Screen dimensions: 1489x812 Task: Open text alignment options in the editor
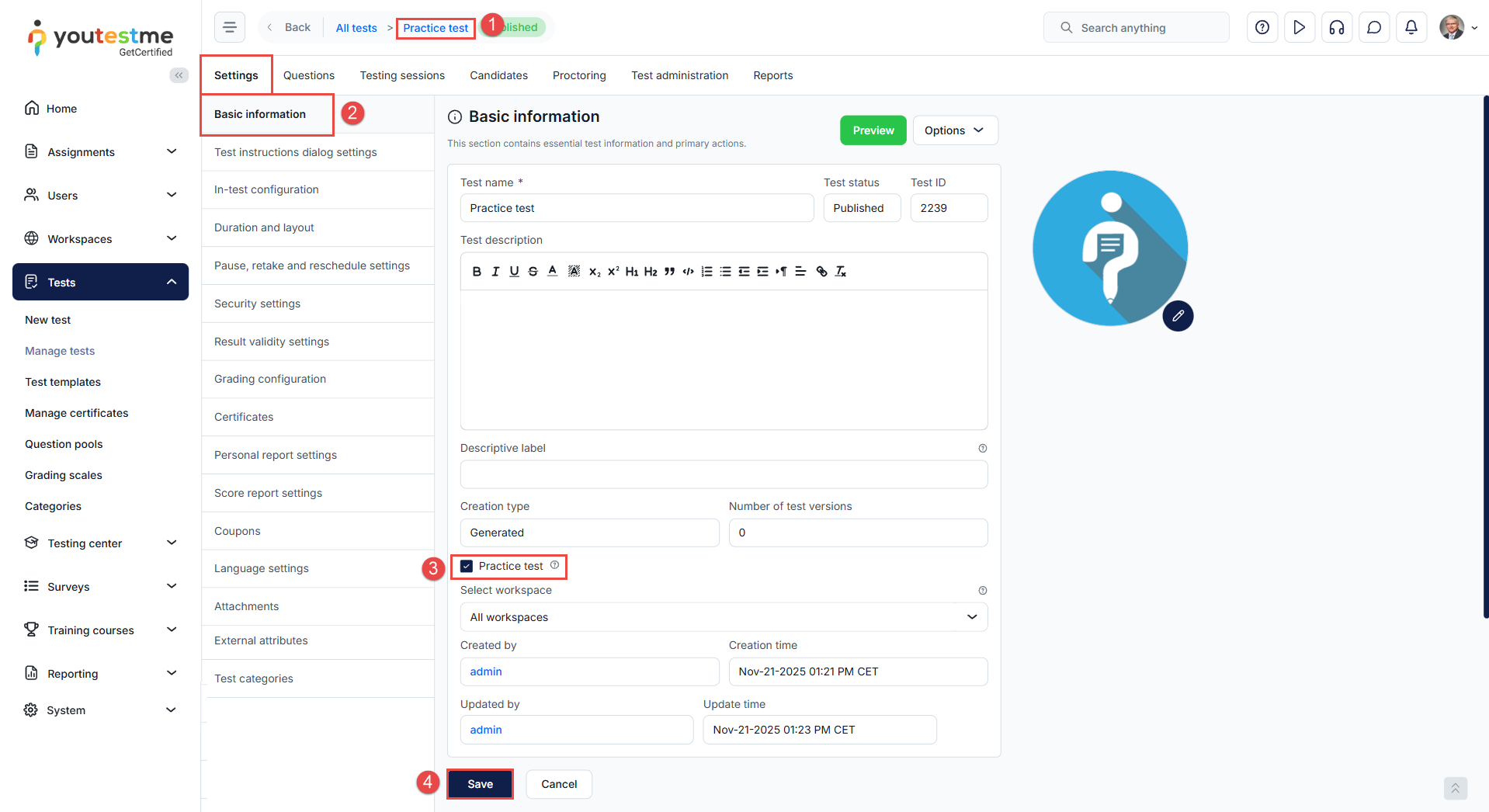pyautogui.click(x=800, y=272)
